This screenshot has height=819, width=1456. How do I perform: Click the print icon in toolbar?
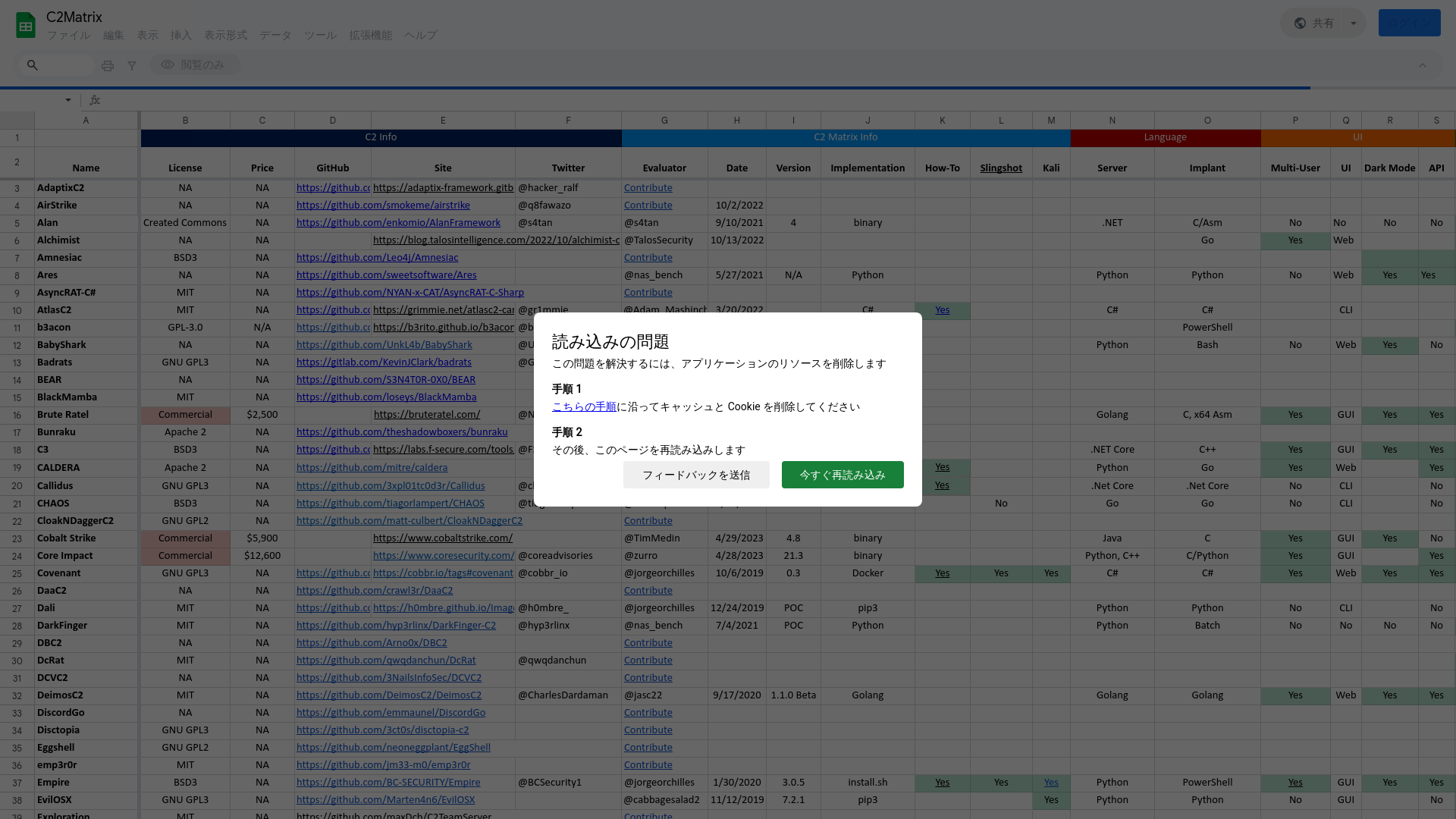tap(108, 66)
